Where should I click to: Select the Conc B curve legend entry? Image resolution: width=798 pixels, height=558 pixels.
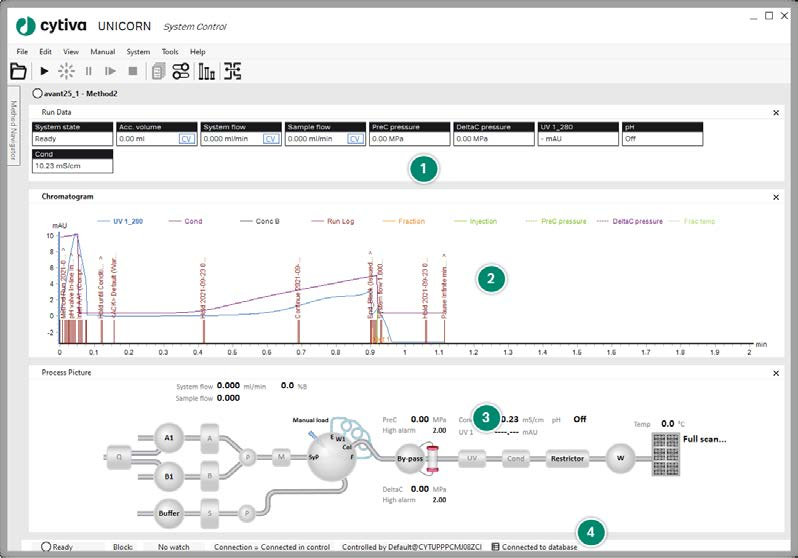point(260,221)
